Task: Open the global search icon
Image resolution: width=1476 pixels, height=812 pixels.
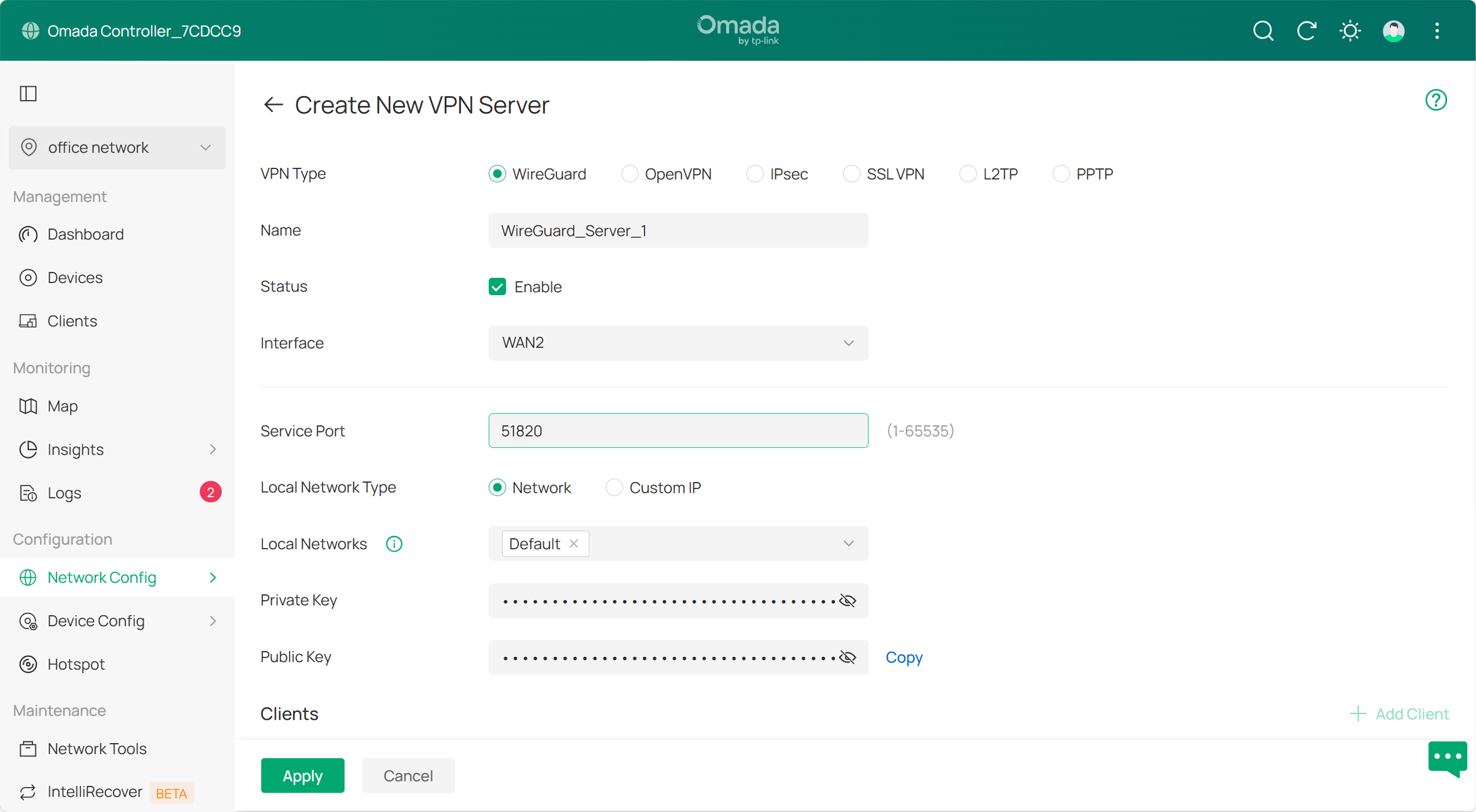Action: coord(1263,31)
